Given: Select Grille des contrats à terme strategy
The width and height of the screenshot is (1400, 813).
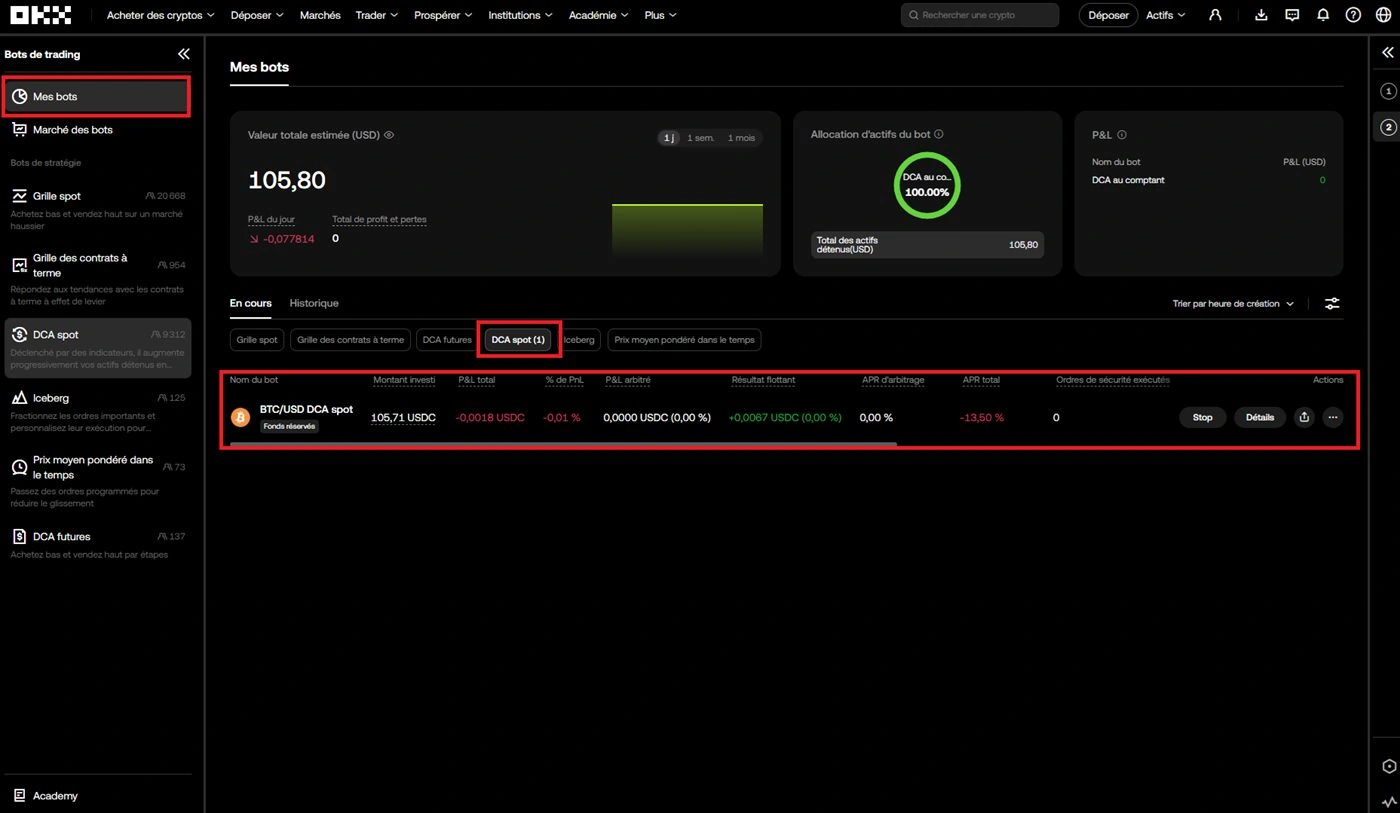Looking at the screenshot, I should (96, 277).
